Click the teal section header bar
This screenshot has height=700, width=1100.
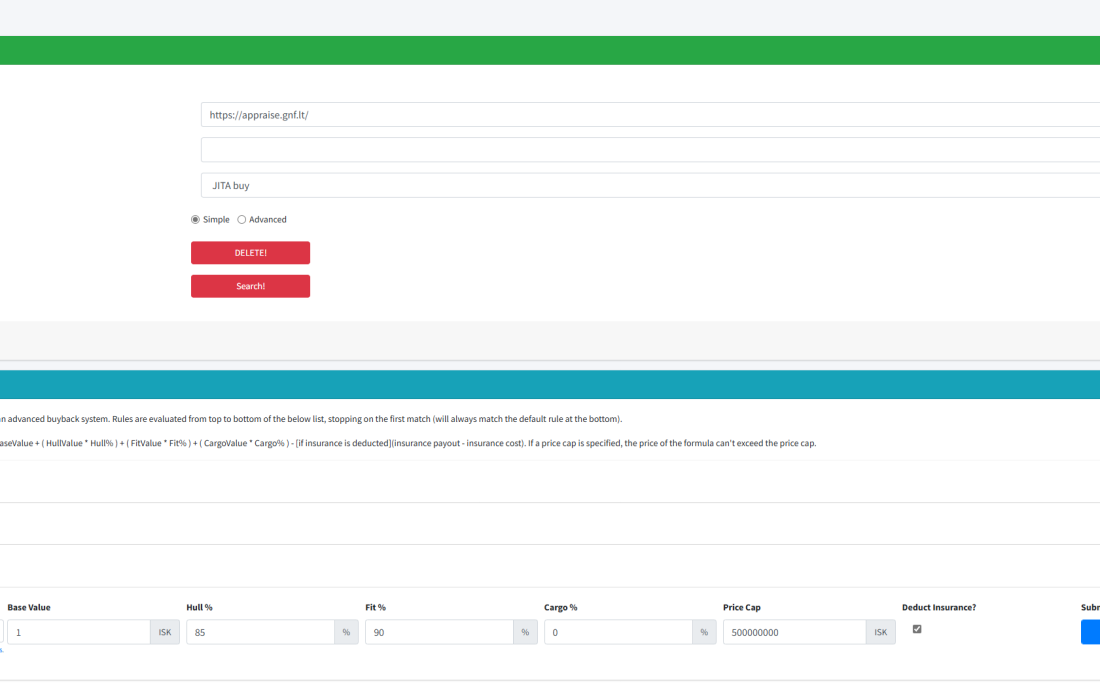(x=550, y=385)
